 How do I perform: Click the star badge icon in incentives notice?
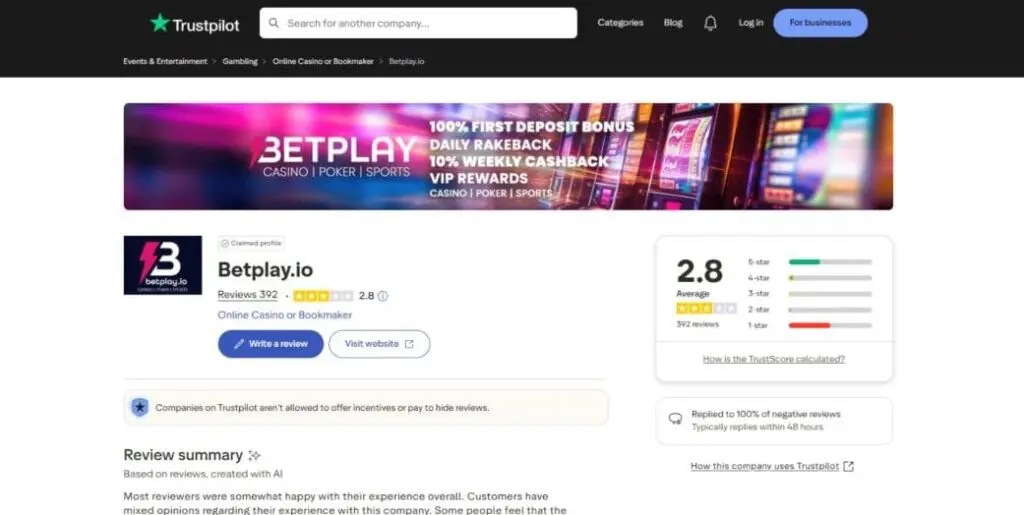coord(140,407)
